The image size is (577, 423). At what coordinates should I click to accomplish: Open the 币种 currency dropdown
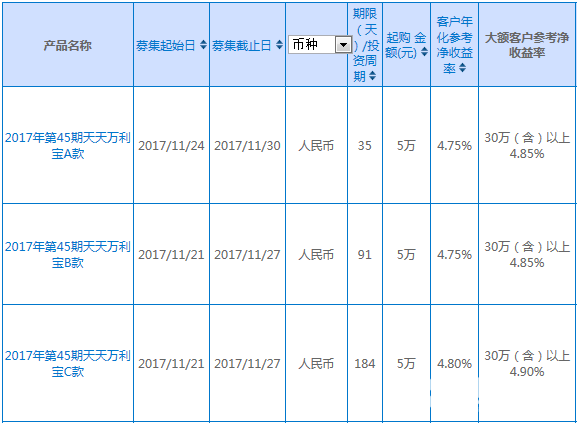(x=319, y=45)
